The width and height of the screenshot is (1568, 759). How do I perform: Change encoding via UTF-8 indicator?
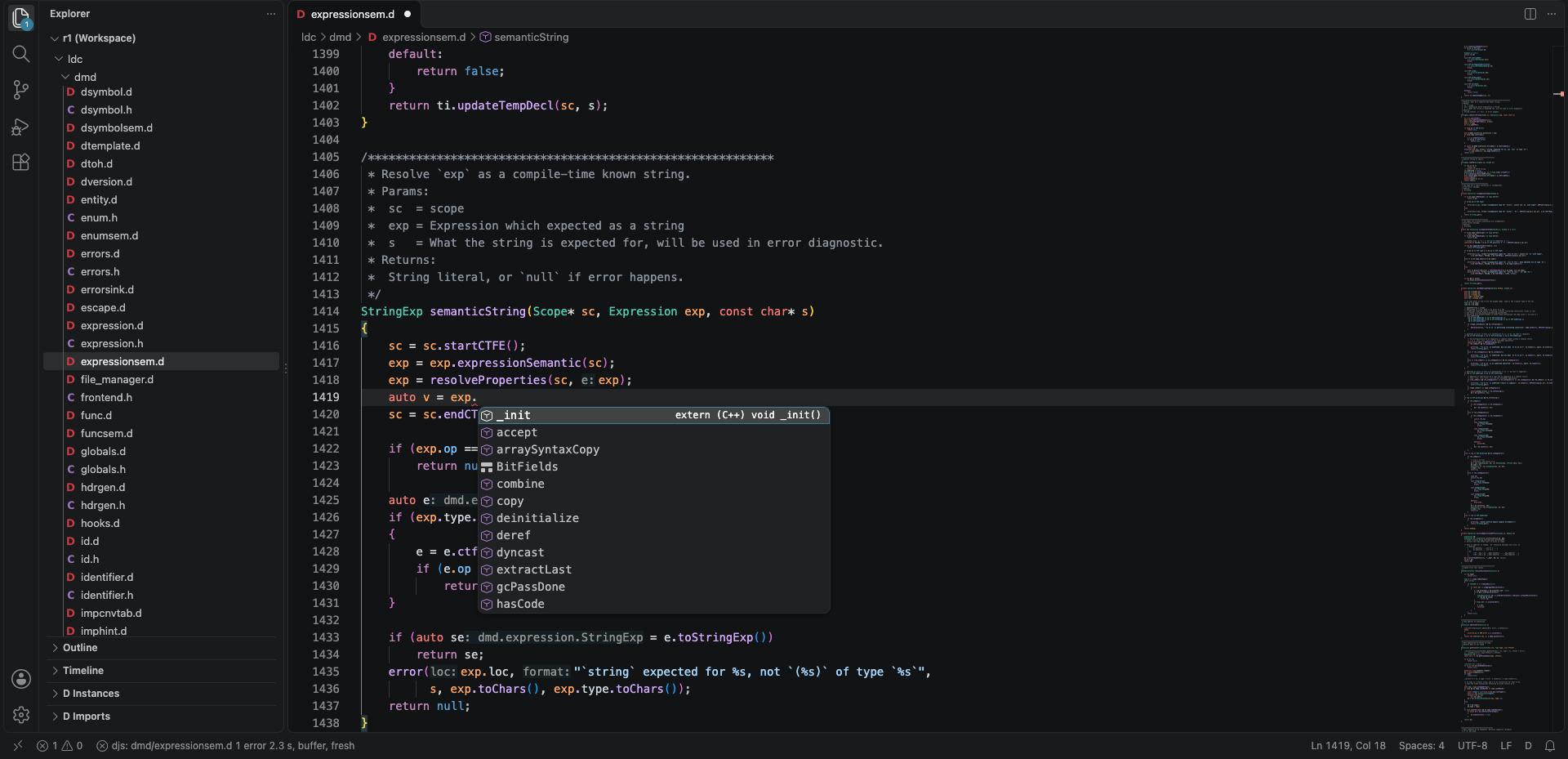click(1472, 746)
